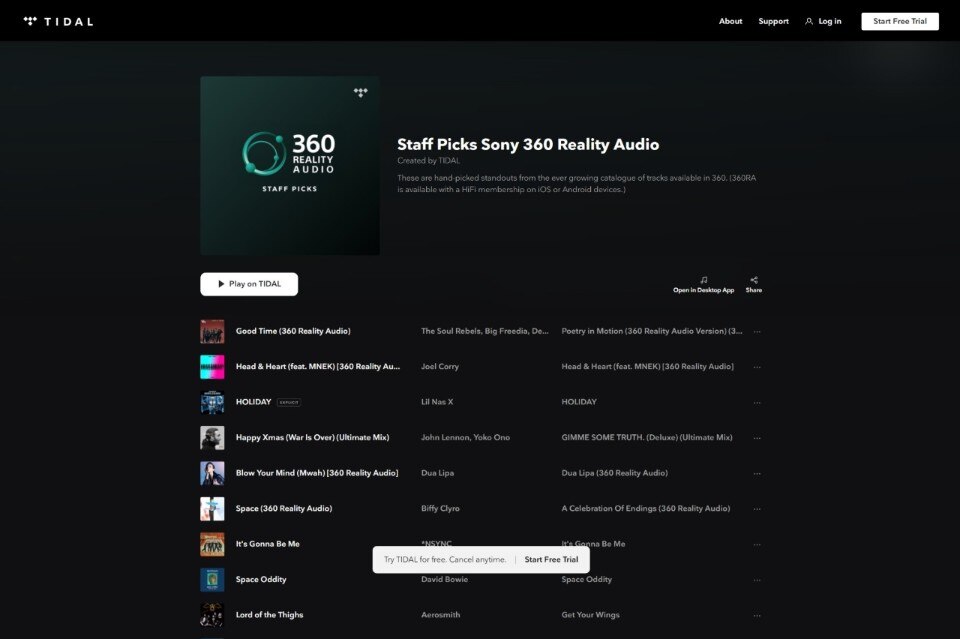Viewport: 960px width, 639px height.
Task: Open more options for Happy Xmas track
Action: [757, 438]
